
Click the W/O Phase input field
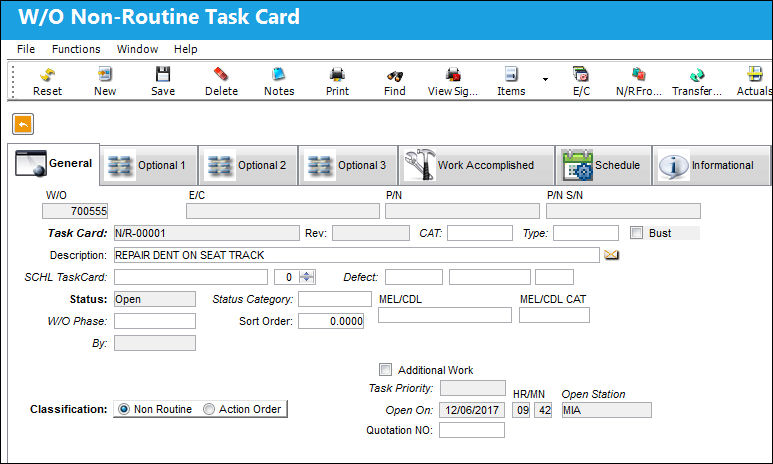(155, 321)
